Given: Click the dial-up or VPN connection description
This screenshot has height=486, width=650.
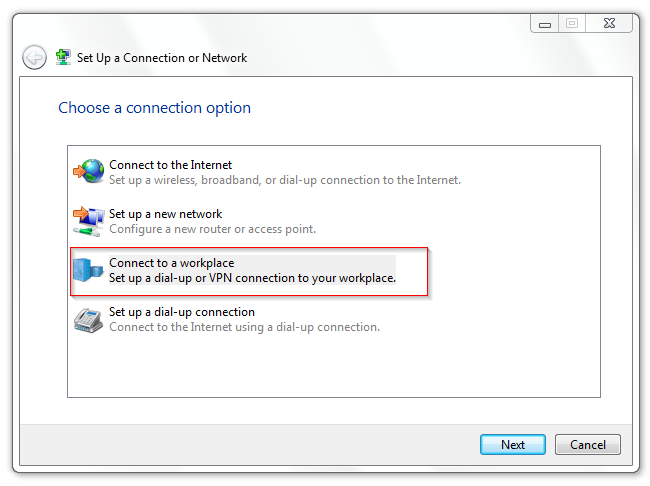Looking at the screenshot, I should (252, 278).
